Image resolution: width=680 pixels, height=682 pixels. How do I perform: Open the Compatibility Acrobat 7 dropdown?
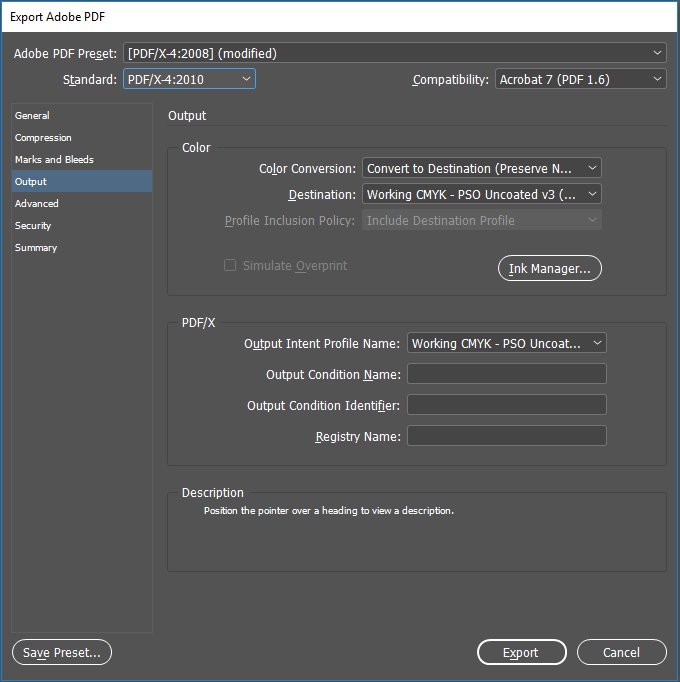click(x=580, y=79)
